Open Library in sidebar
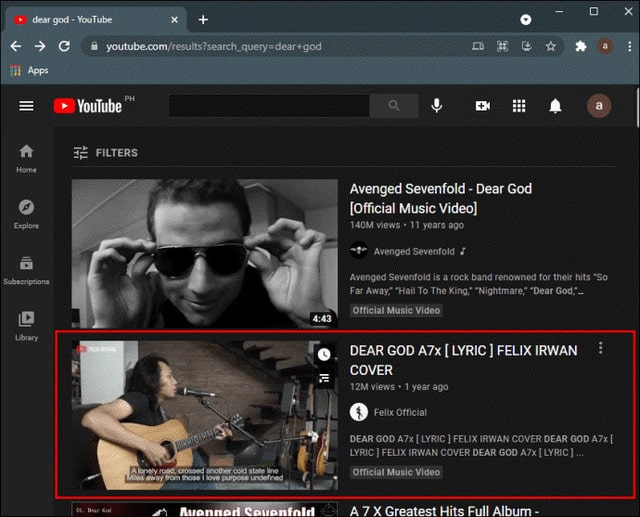Viewport: 640px width, 517px height. click(27, 326)
